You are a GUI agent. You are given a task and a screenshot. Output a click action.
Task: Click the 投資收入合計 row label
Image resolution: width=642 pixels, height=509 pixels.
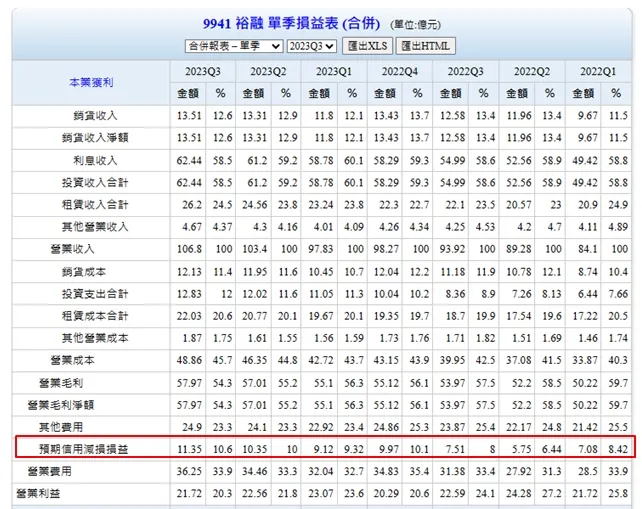95,183
